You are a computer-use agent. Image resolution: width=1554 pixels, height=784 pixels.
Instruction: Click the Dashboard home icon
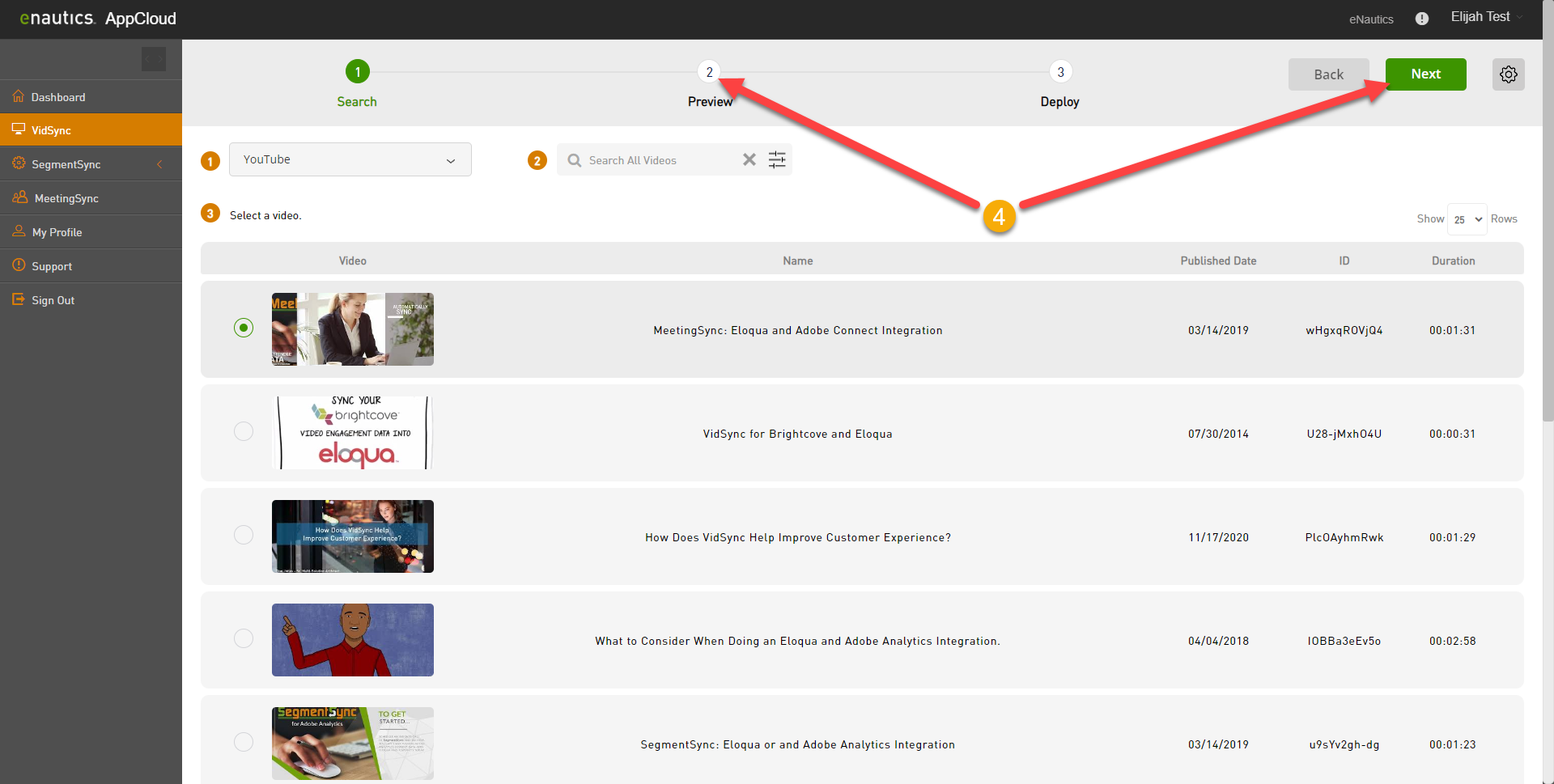[x=19, y=96]
